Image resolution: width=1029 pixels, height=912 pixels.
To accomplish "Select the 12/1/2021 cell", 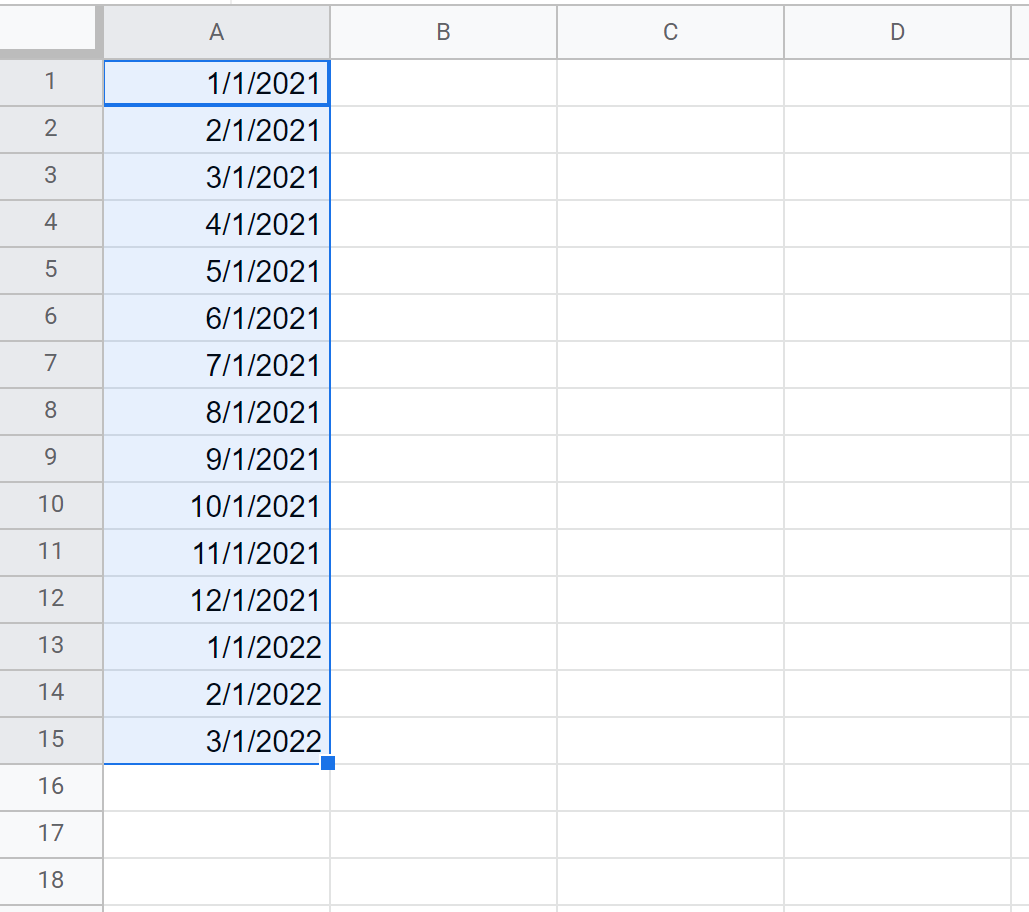I will 217,600.
